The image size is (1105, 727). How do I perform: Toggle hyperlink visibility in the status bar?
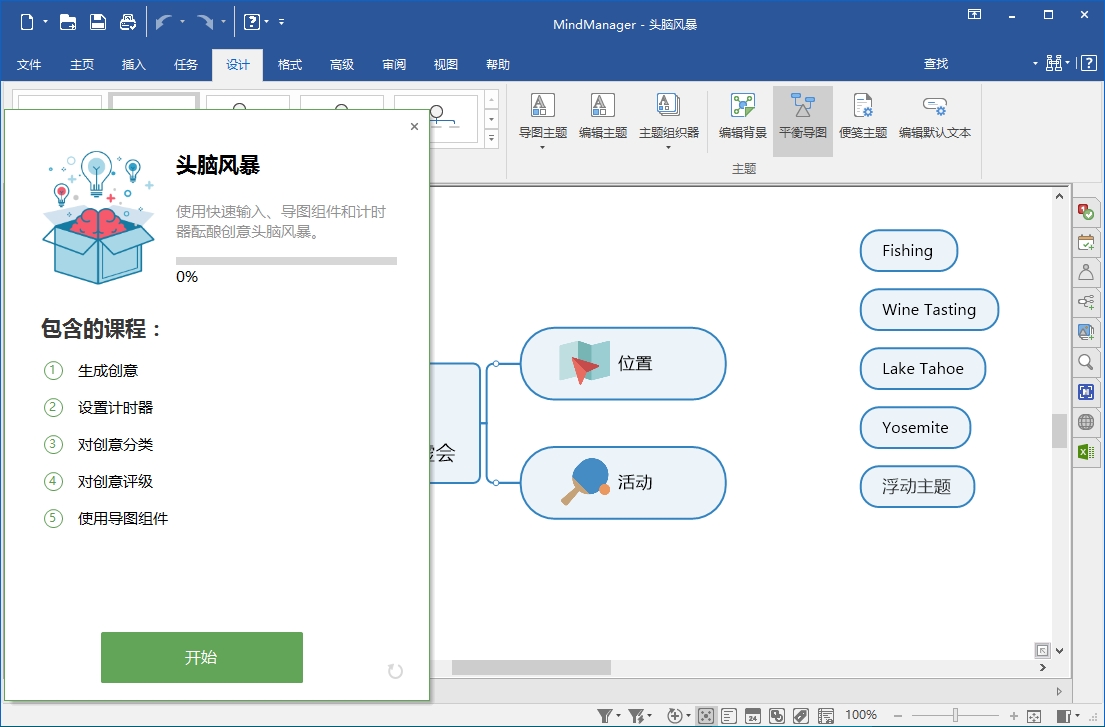[777, 715]
